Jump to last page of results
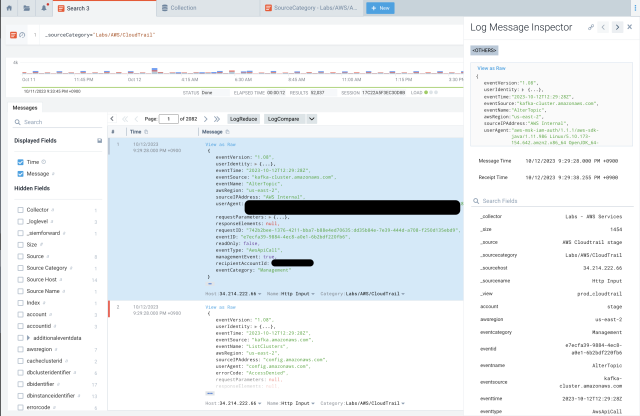 tap(217, 119)
